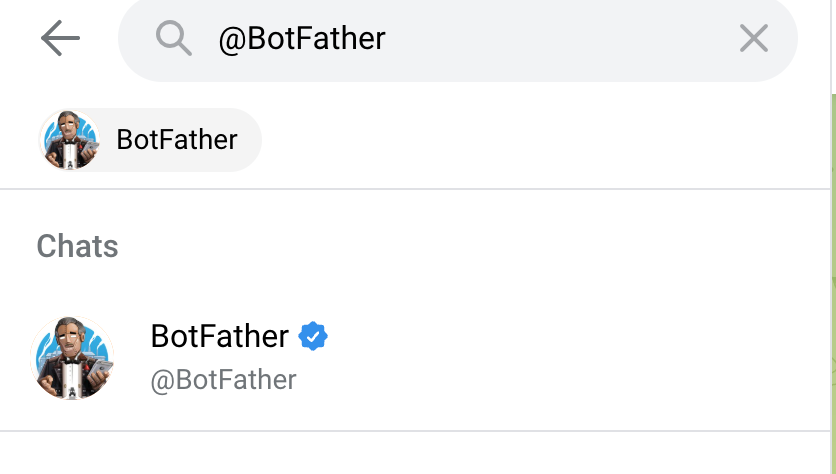
Task: Click the green strip at right edge
Action: pos(833,250)
